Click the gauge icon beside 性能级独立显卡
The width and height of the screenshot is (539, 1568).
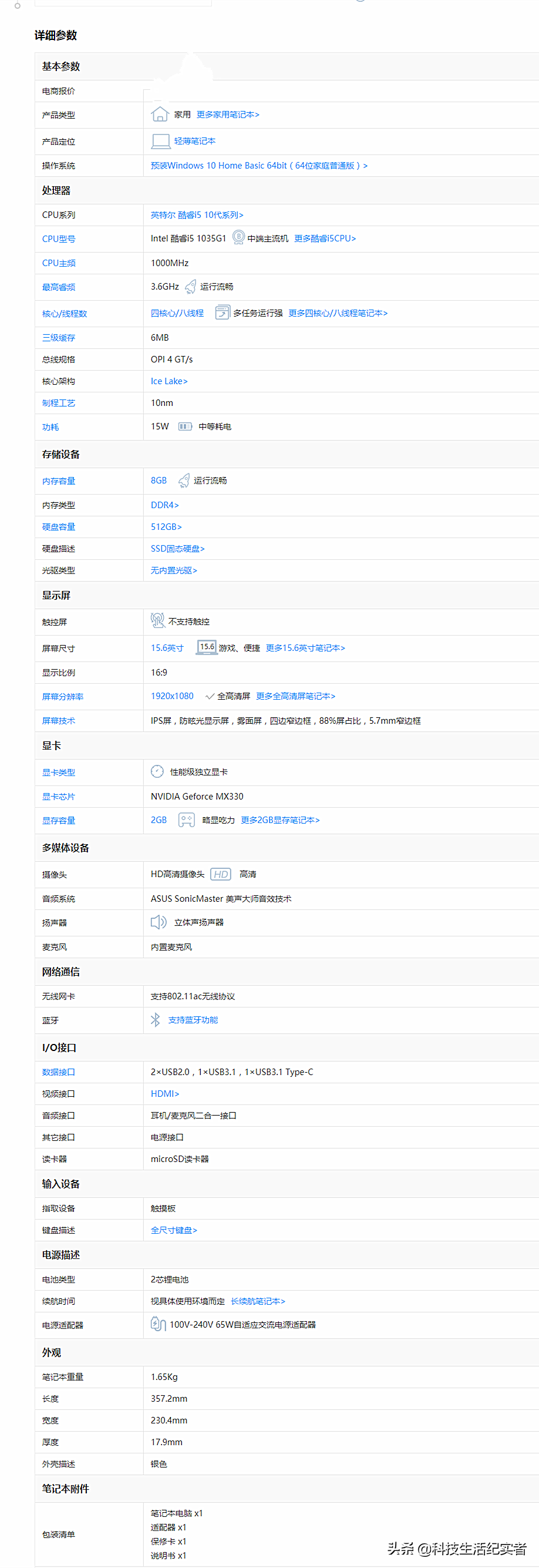[157, 772]
